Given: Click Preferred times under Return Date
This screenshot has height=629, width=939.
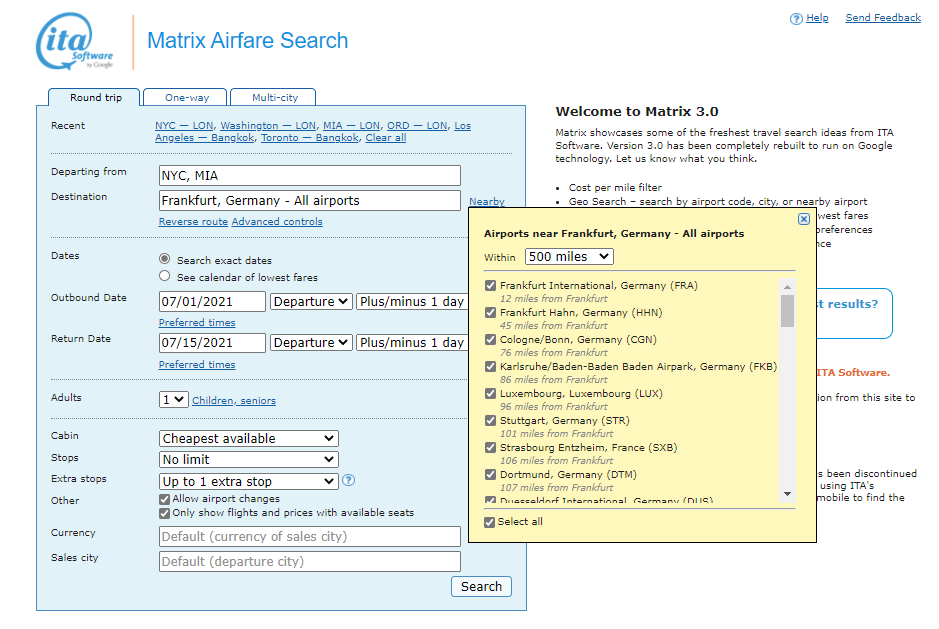Looking at the screenshot, I should (x=196, y=365).
